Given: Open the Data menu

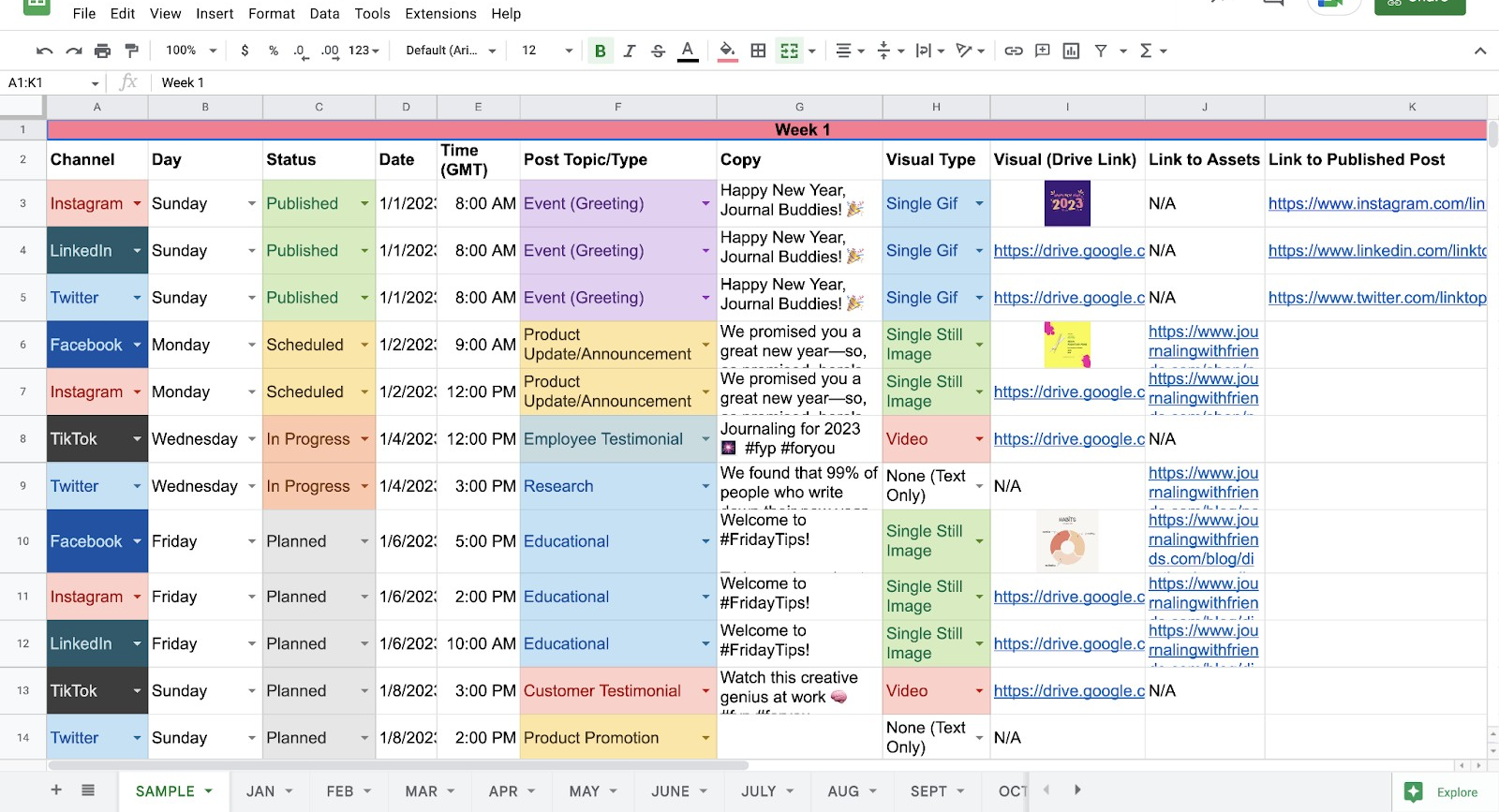Looking at the screenshot, I should pos(324,13).
